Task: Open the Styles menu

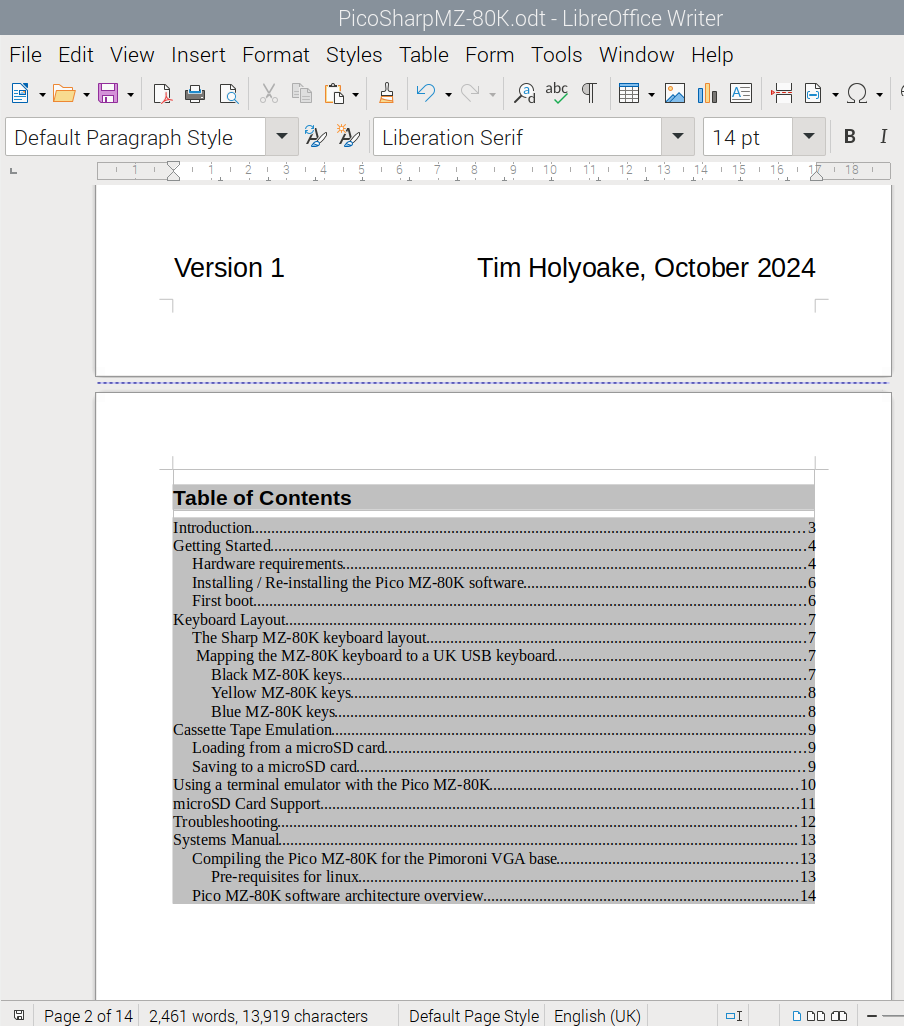Action: click(354, 55)
